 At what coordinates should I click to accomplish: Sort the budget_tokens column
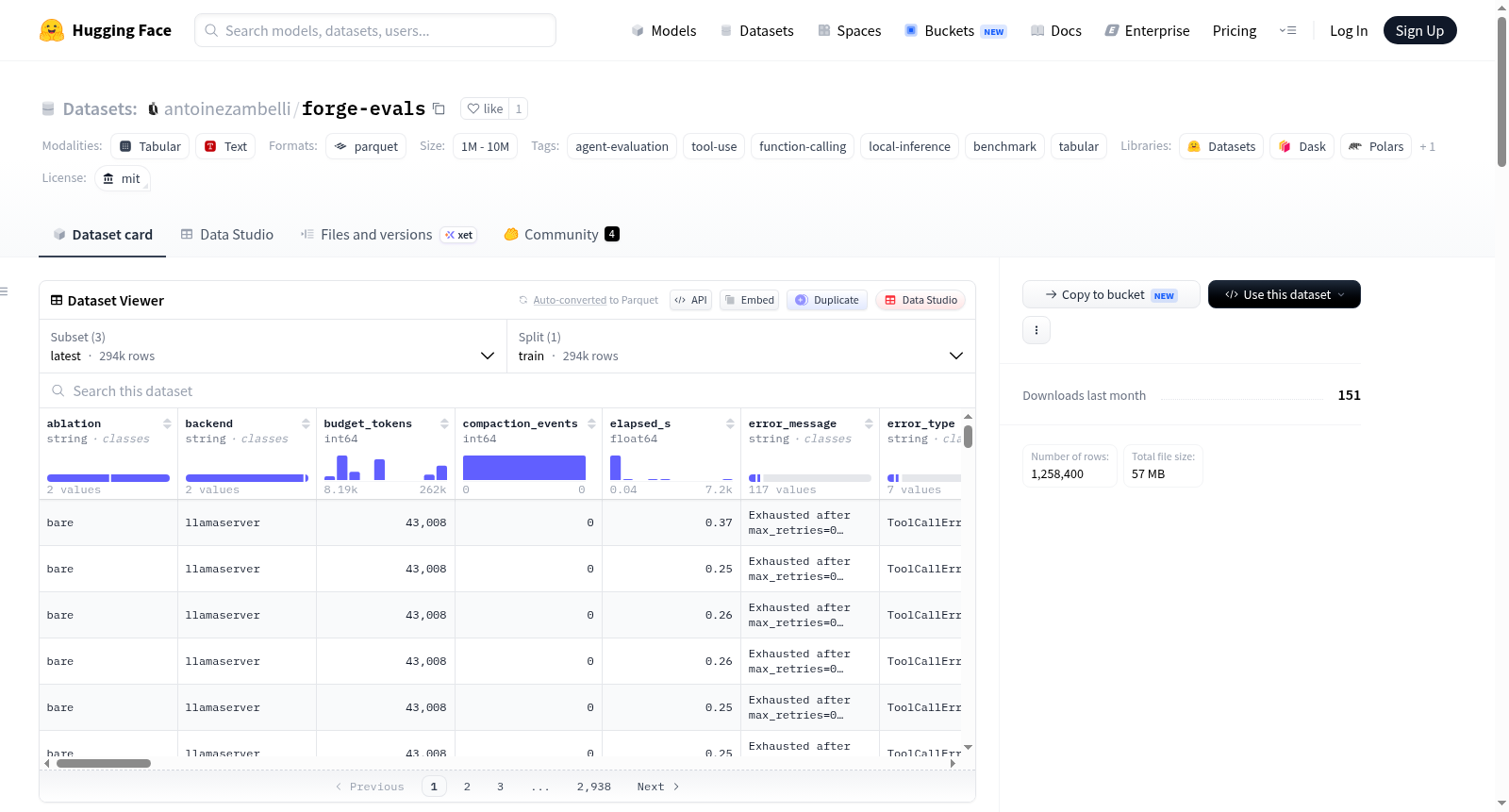tap(444, 423)
